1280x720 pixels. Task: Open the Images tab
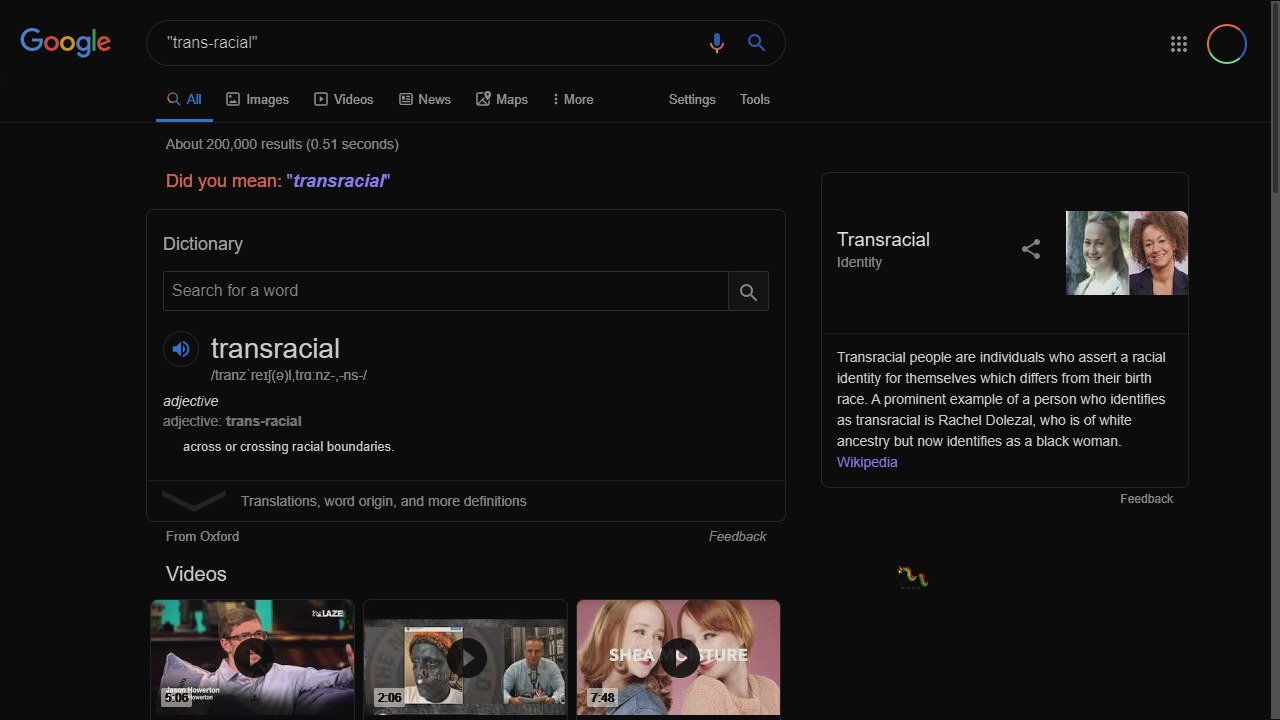coord(257,100)
